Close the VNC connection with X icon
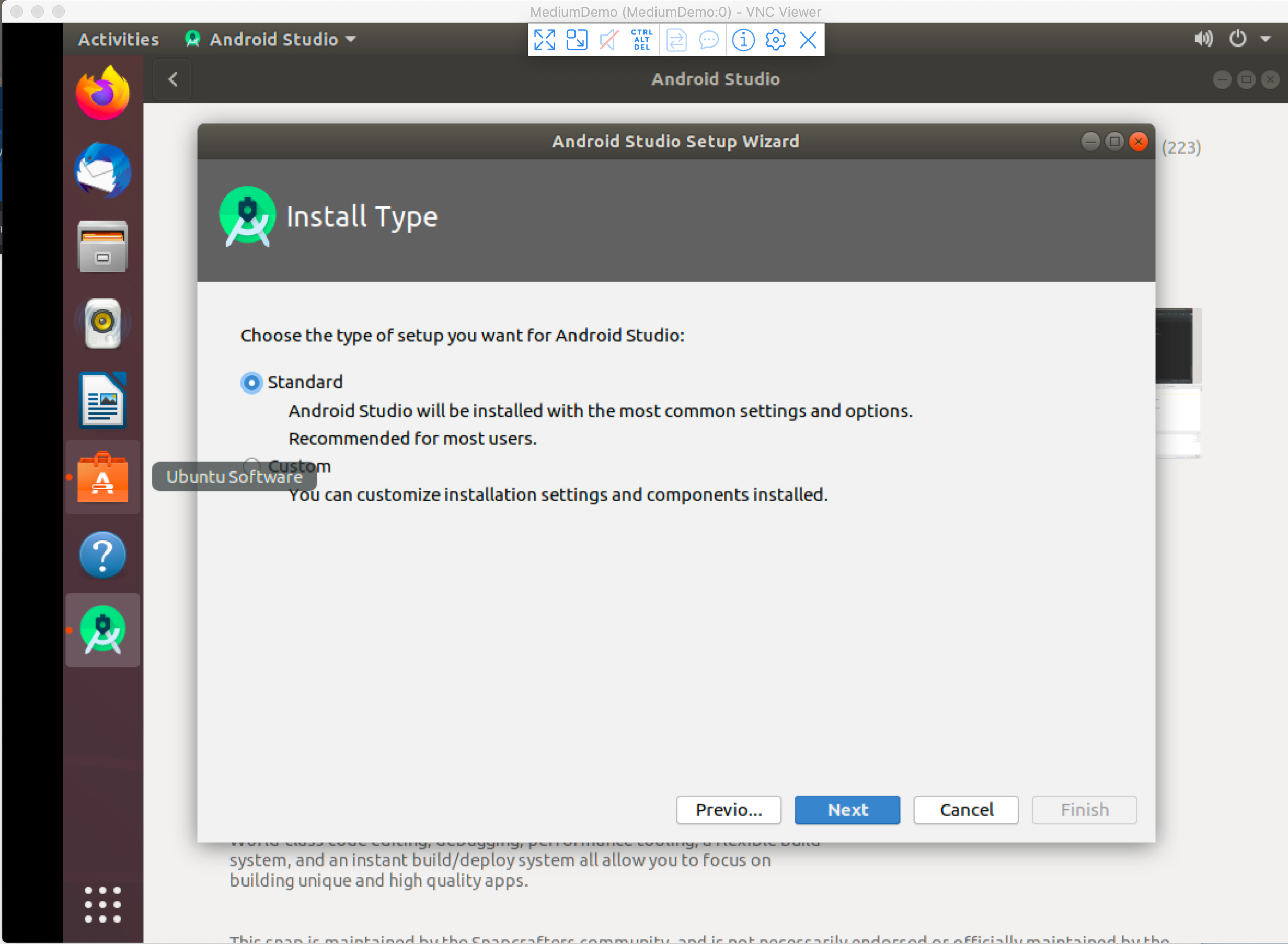The width and height of the screenshot is (1288, 944). (x=808, y=40)
